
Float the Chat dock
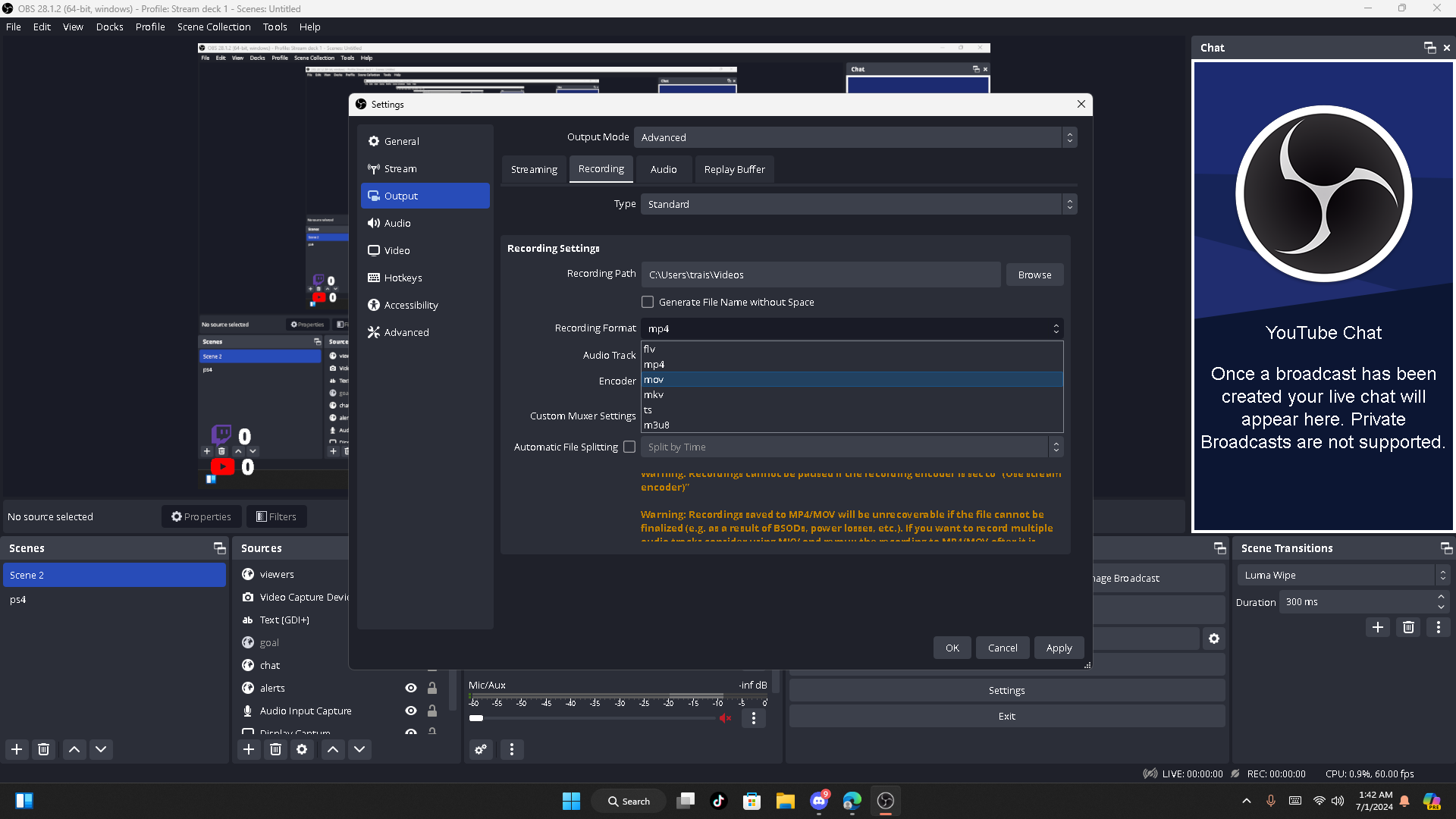(x=1430, y=48)
